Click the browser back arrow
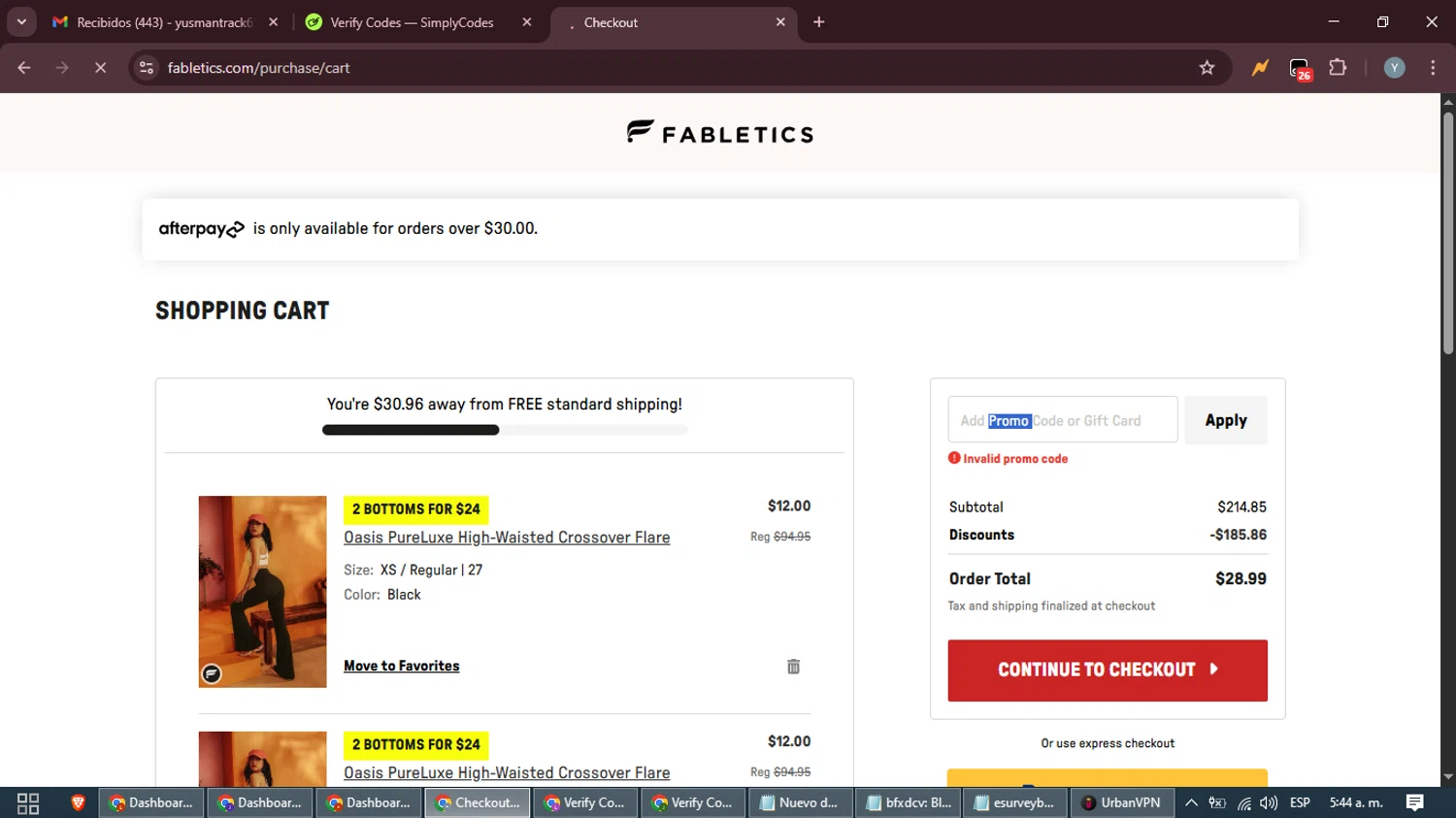Screen dimensions: 1456x818 point(24,68)
